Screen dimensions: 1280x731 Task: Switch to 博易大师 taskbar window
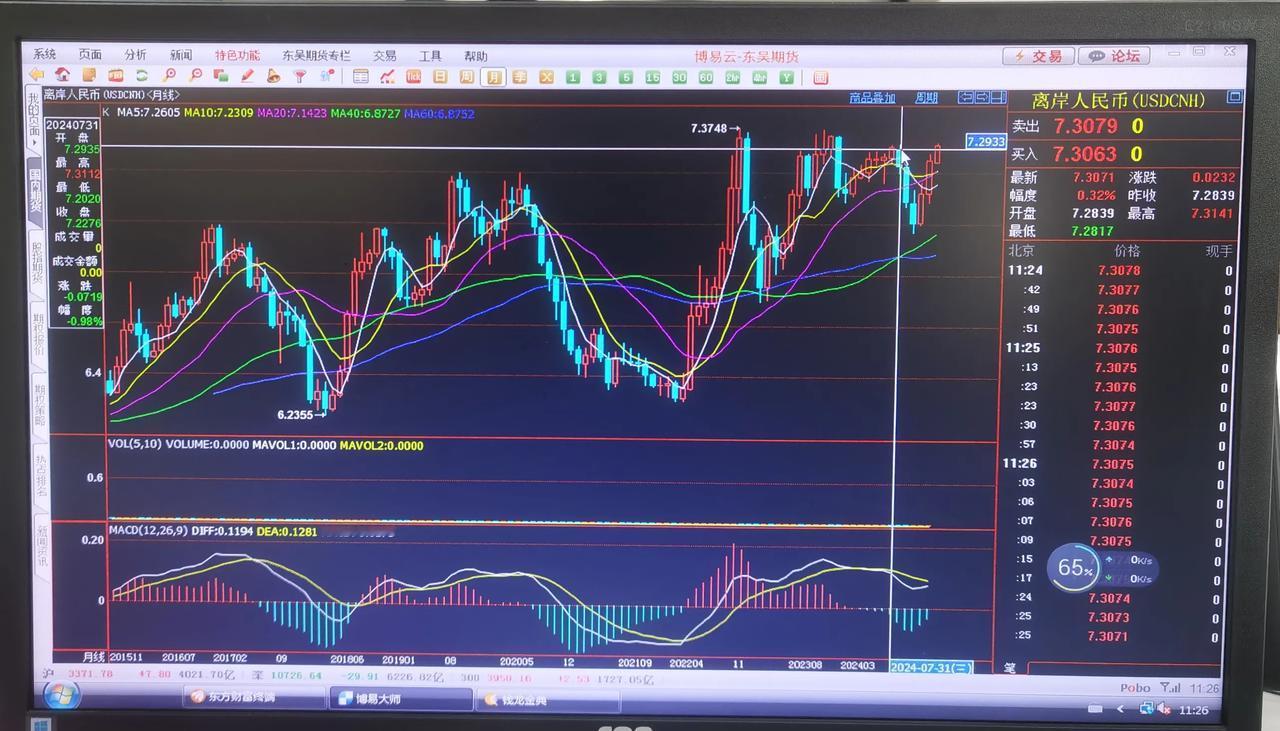pos(399,698)
